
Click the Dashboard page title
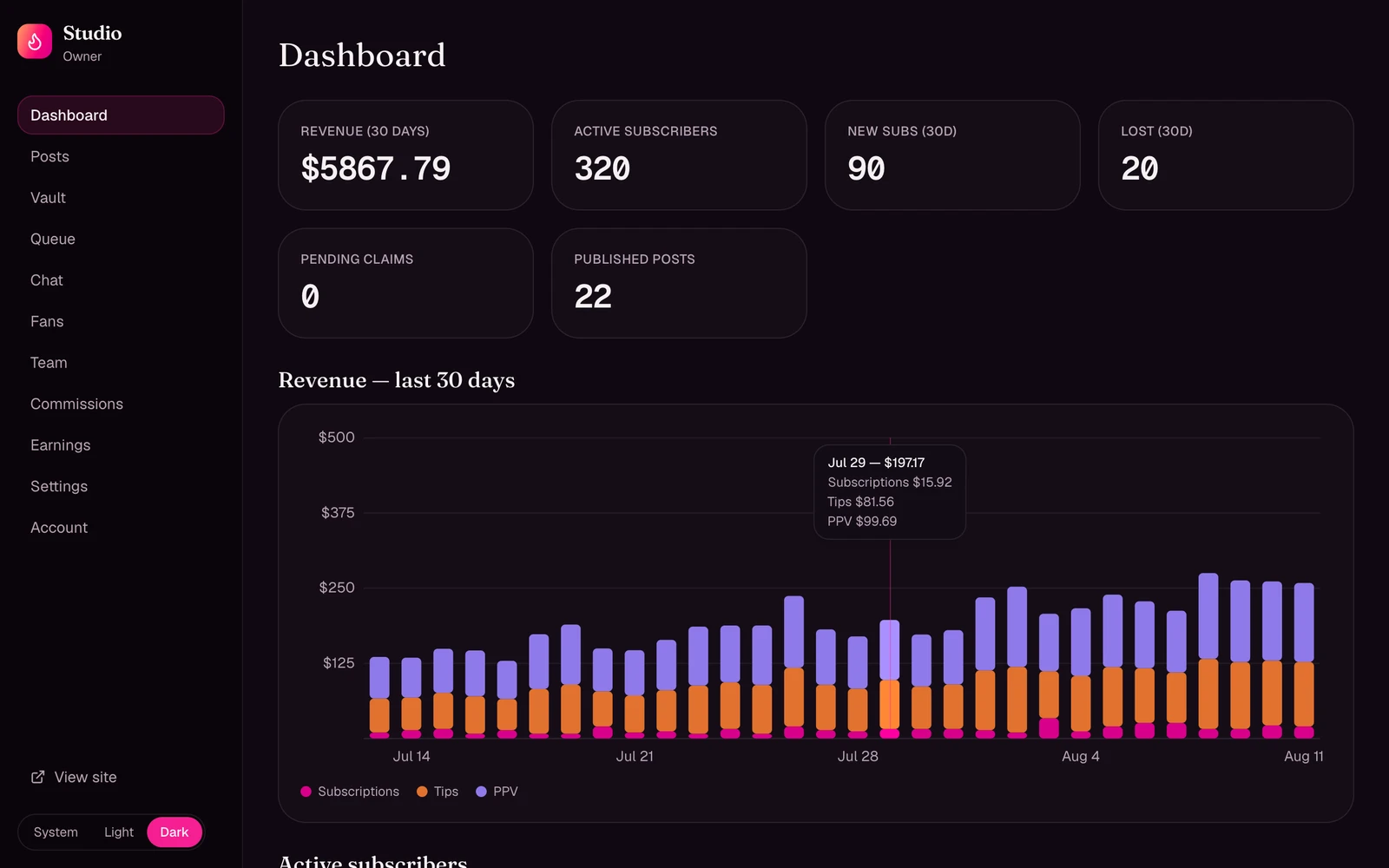pos(362,56)
